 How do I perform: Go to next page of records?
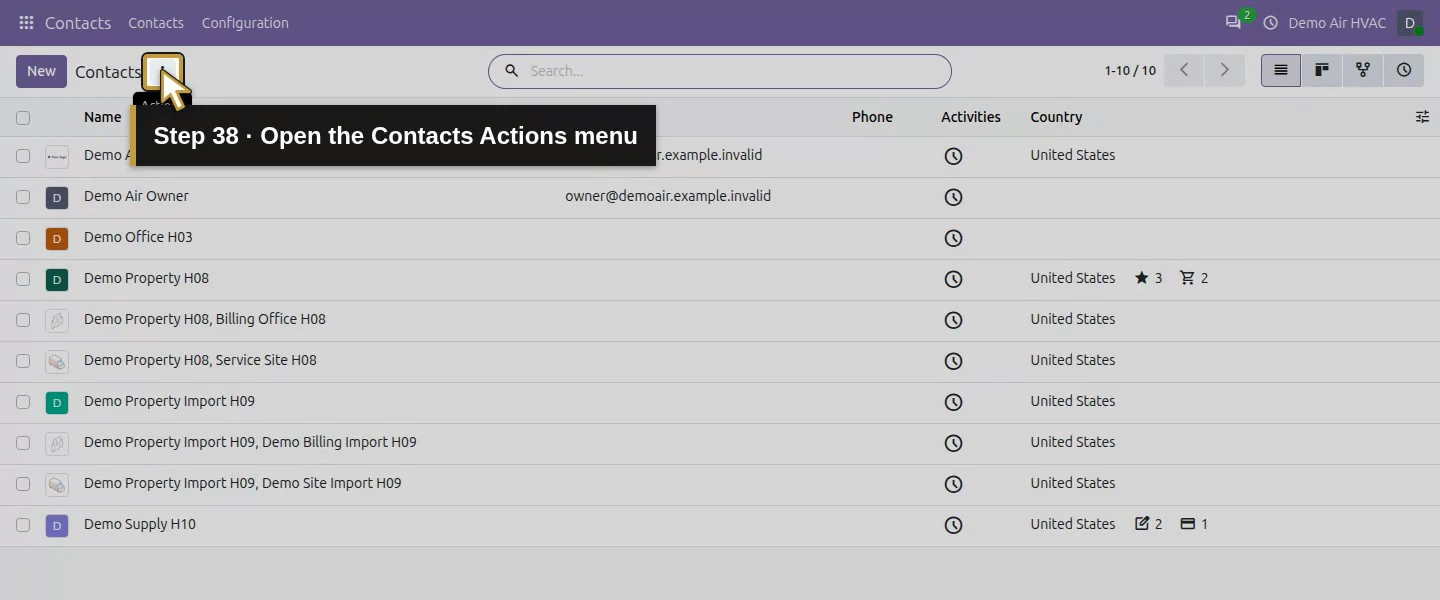click(x=1224, y=70)
